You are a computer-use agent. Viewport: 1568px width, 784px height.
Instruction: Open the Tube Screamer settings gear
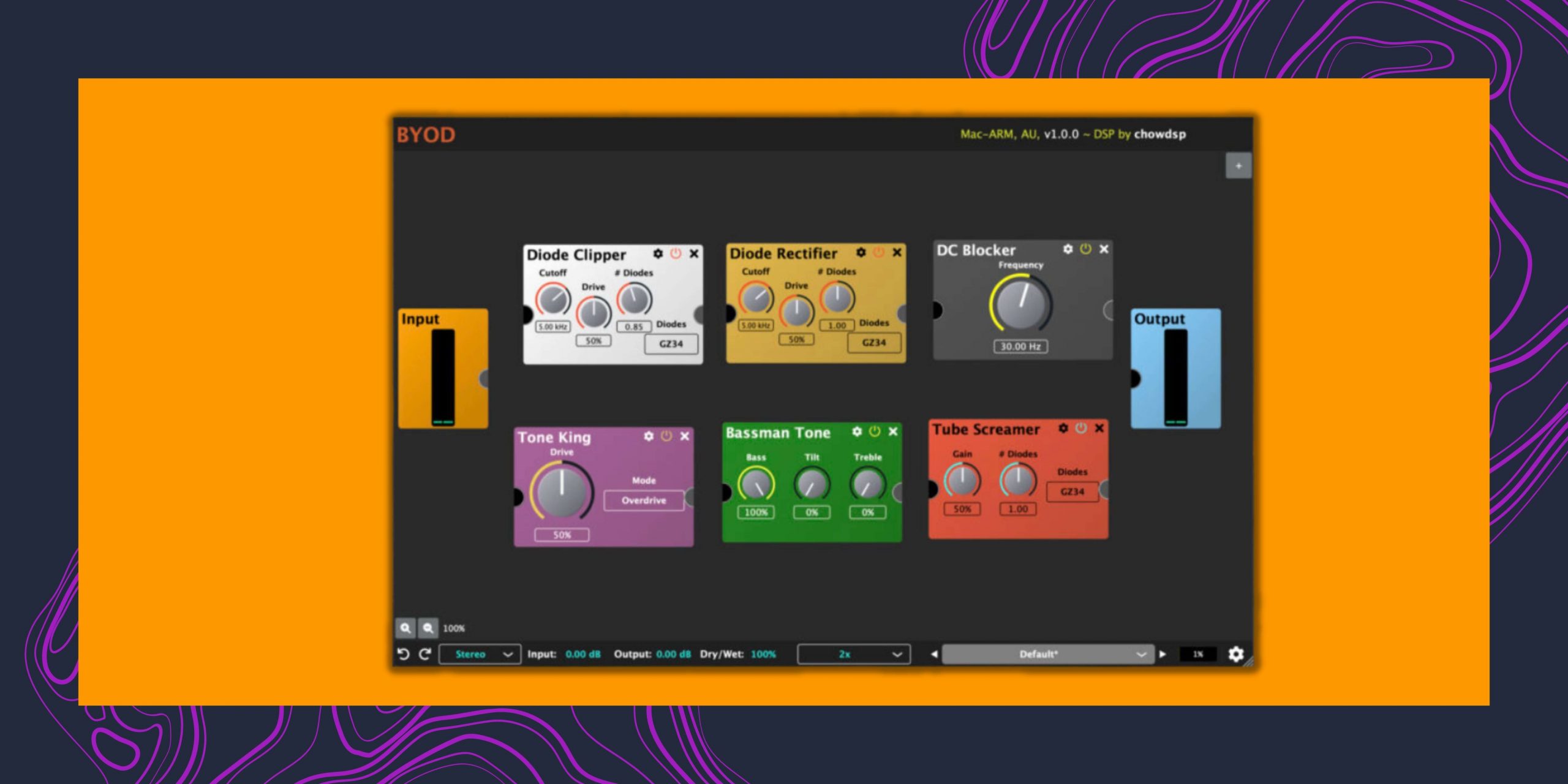click(1064, 429)
